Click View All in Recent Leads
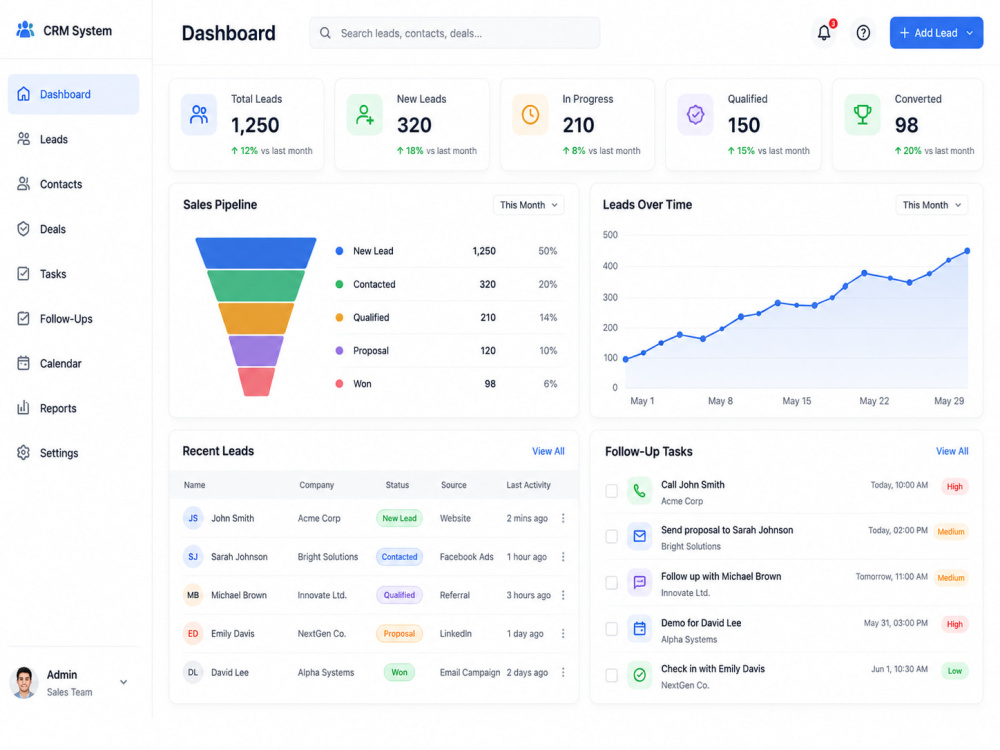This screenshot has height=750, width=1000. [x=548, y=451]
